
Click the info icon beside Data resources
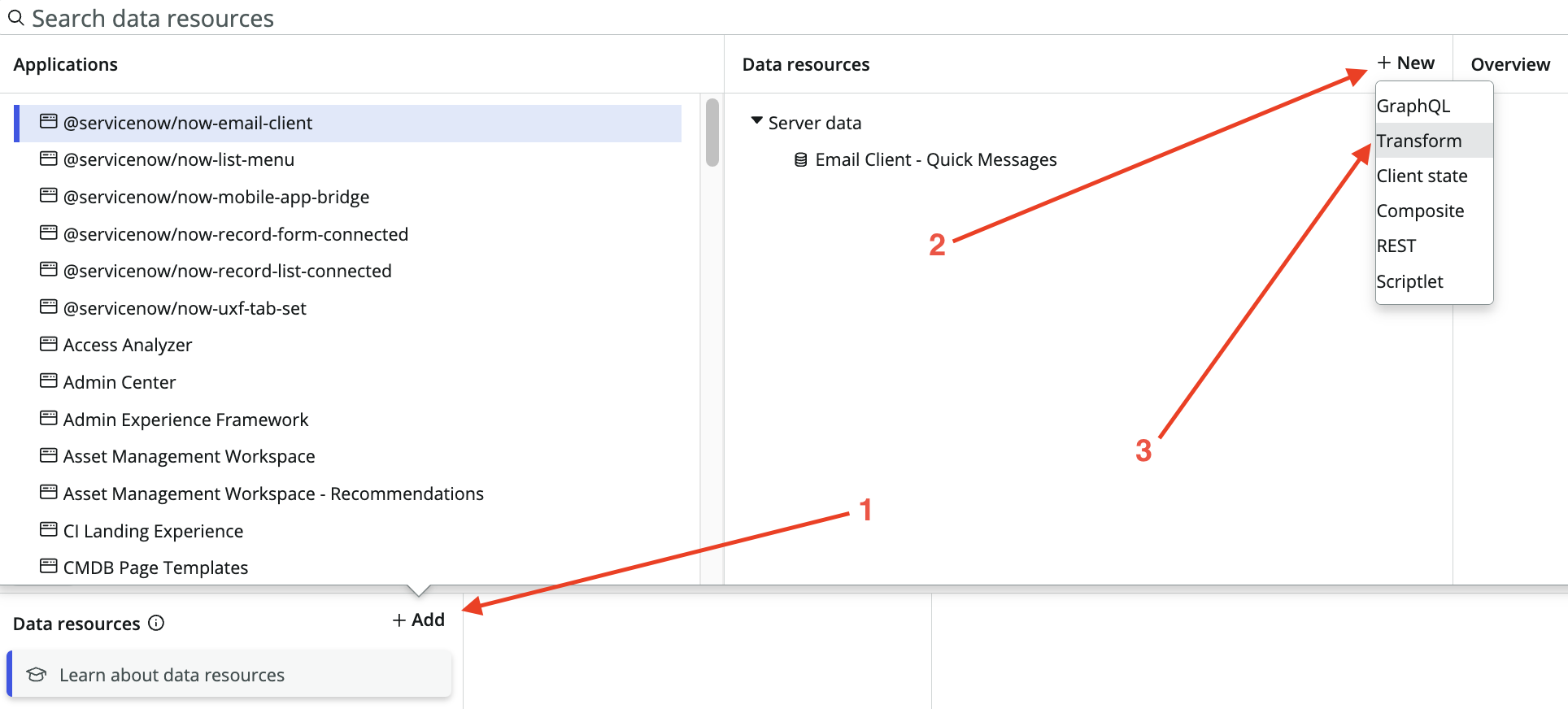click(156, 623)
